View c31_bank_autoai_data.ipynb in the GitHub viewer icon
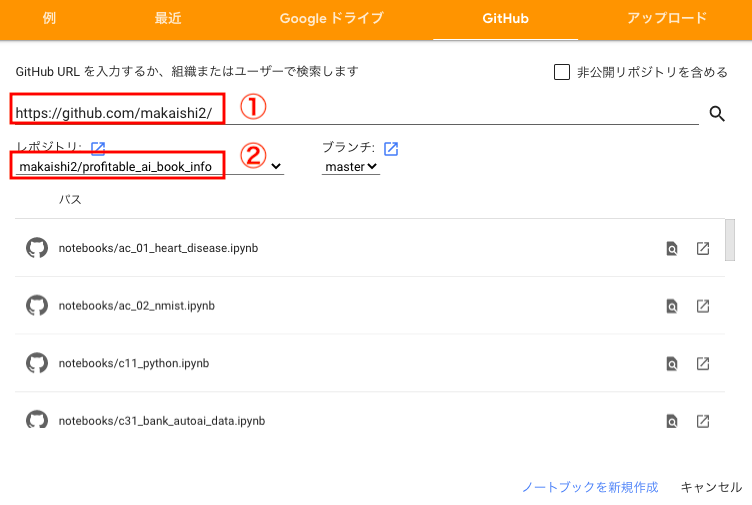The image size is (752, 505). (672, 421)
